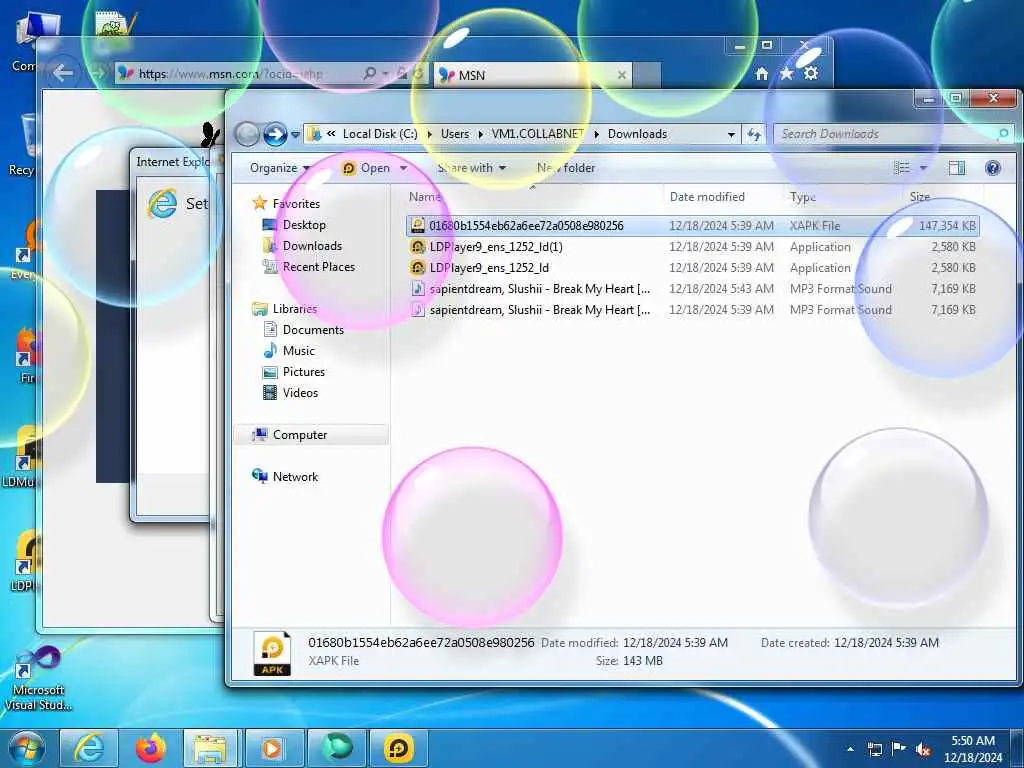
Task: Click the search magnifier in IE address bar
Action: coord(370,74)
